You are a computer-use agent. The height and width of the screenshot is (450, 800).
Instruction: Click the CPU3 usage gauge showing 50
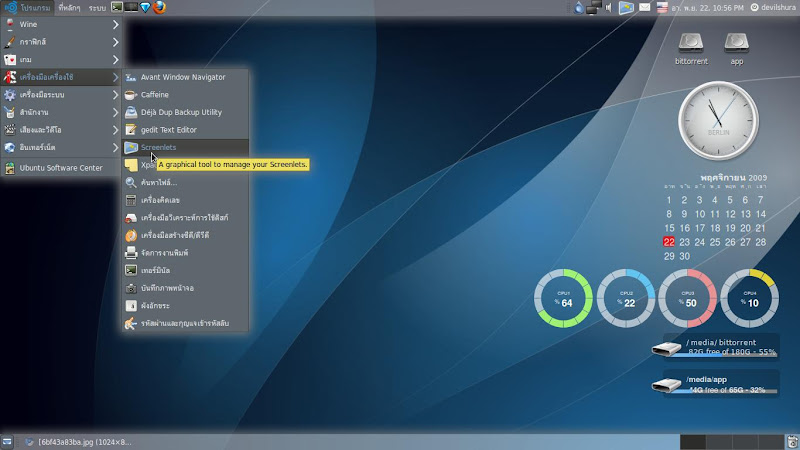688,298
